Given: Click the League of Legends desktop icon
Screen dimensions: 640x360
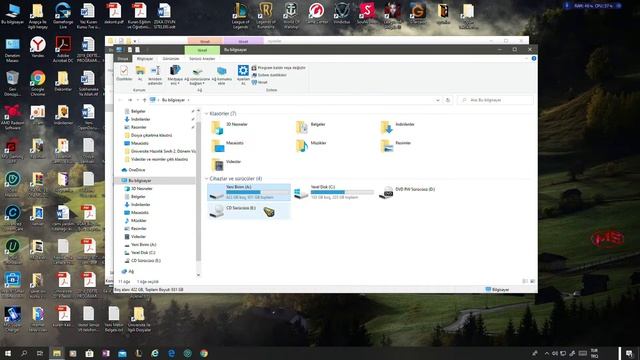Looking at the screenshot, I should coord(240,16).
